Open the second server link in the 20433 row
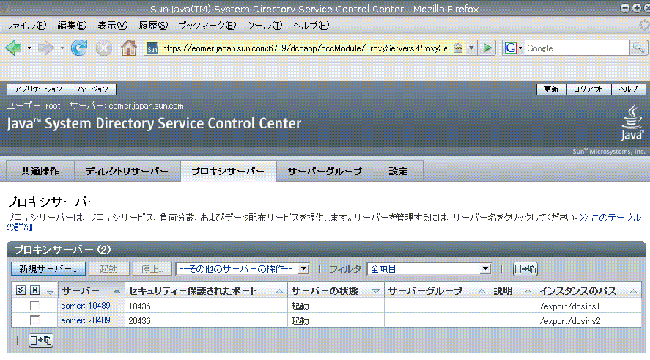 point(85,320)
